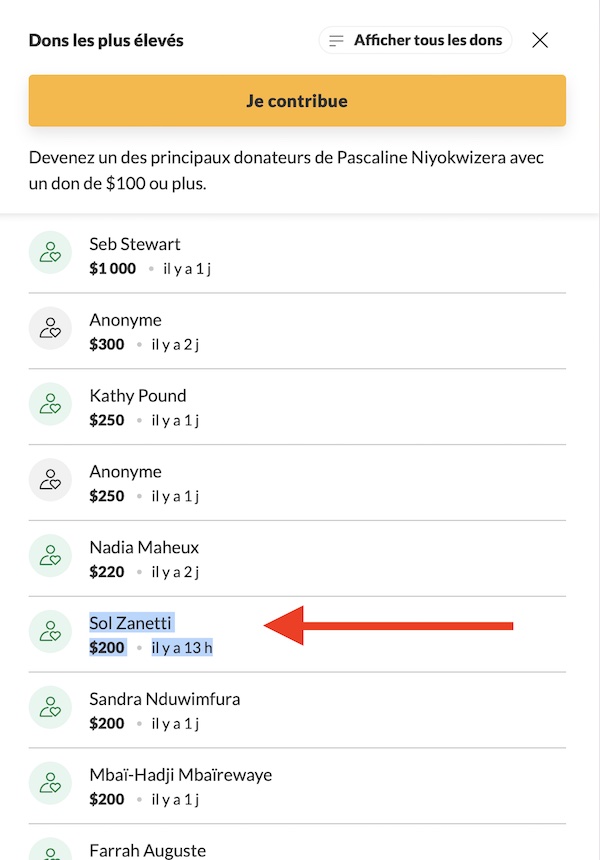Image resolution: width=600 pixels, height=860 pixels.
Task: Select the Seb Stewart donor name
Action: pyautogui.click(x=135, y=244)
